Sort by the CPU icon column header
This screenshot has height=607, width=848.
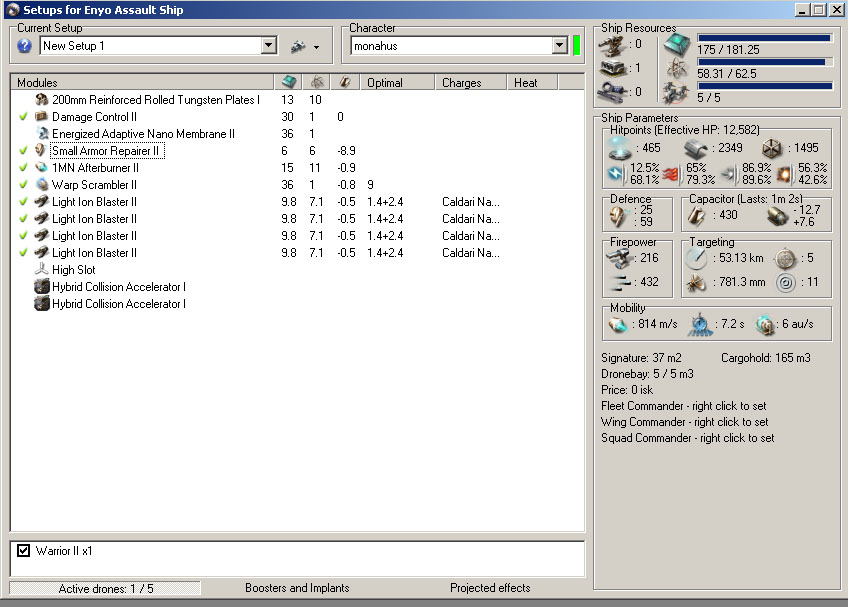(288, 83)
